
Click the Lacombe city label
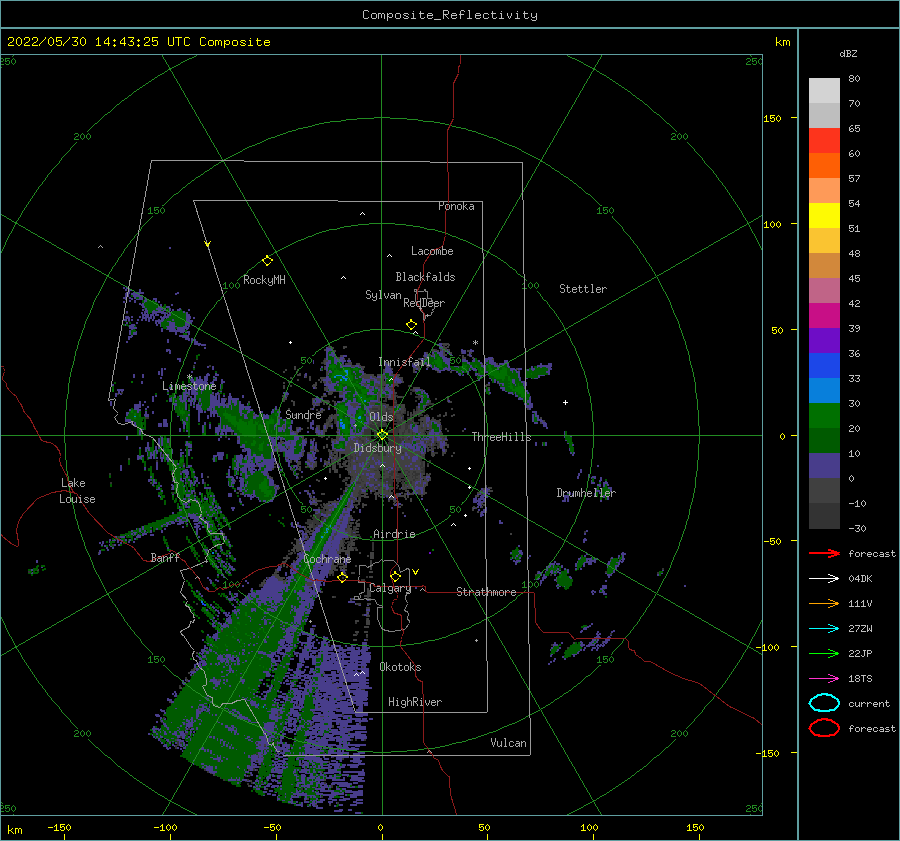coord(432,251)
